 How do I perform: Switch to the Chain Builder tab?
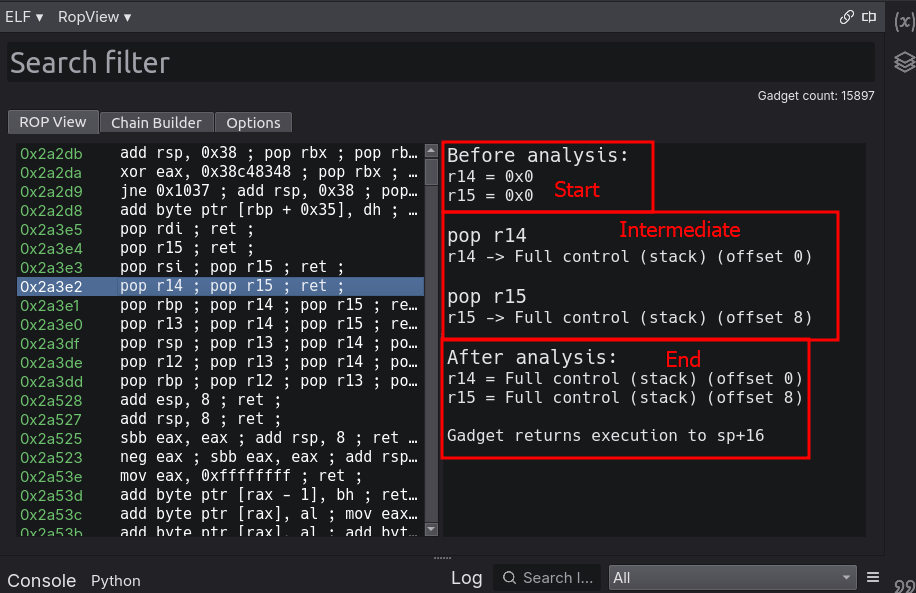point(156,122)
